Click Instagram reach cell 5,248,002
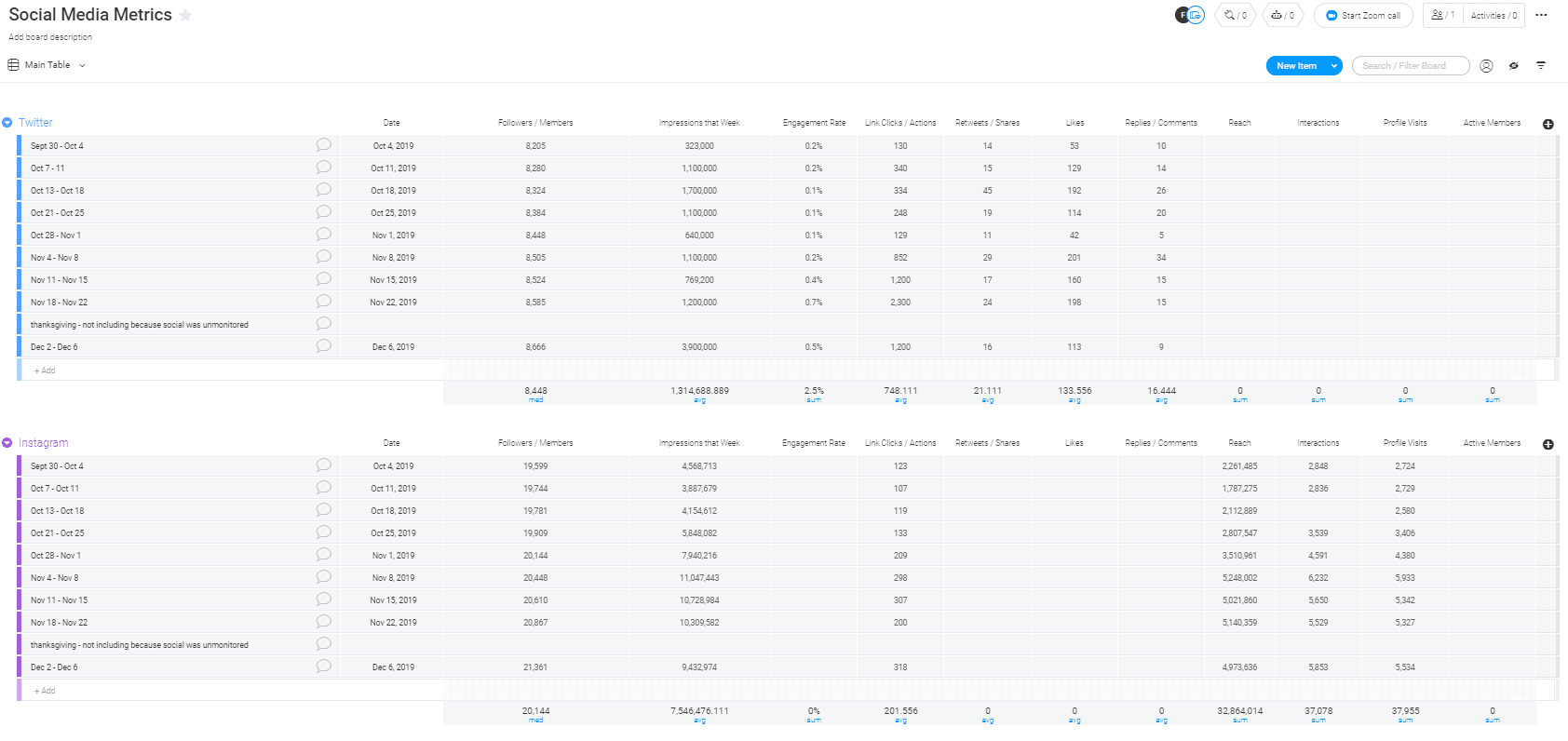This screenshot has height=741, width=1568. [1239, 577]
